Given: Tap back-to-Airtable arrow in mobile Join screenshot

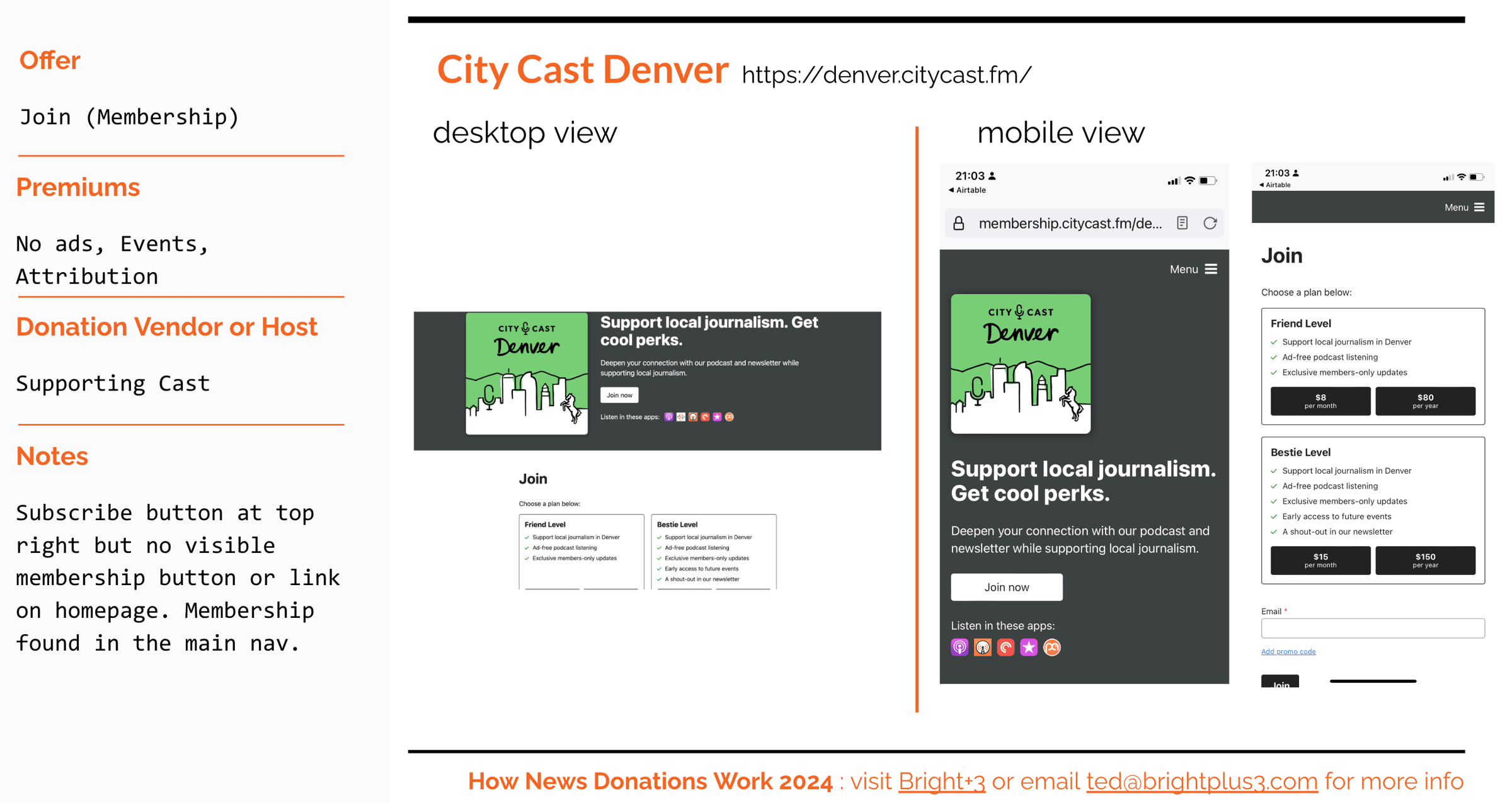Looking at the screenshot, I should (1262, 185).
